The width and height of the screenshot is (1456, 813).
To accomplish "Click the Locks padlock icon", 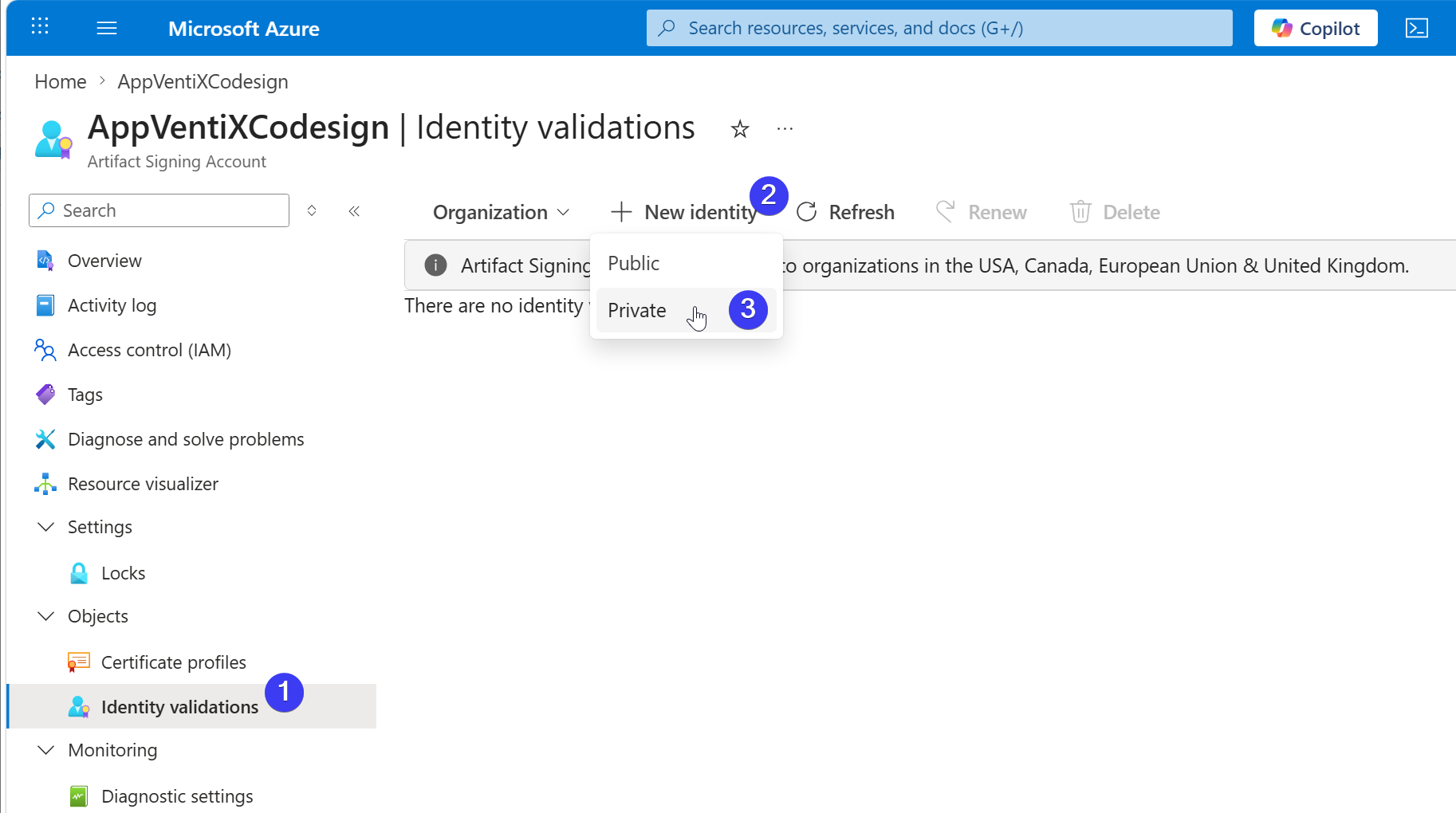I will (79, 573).
